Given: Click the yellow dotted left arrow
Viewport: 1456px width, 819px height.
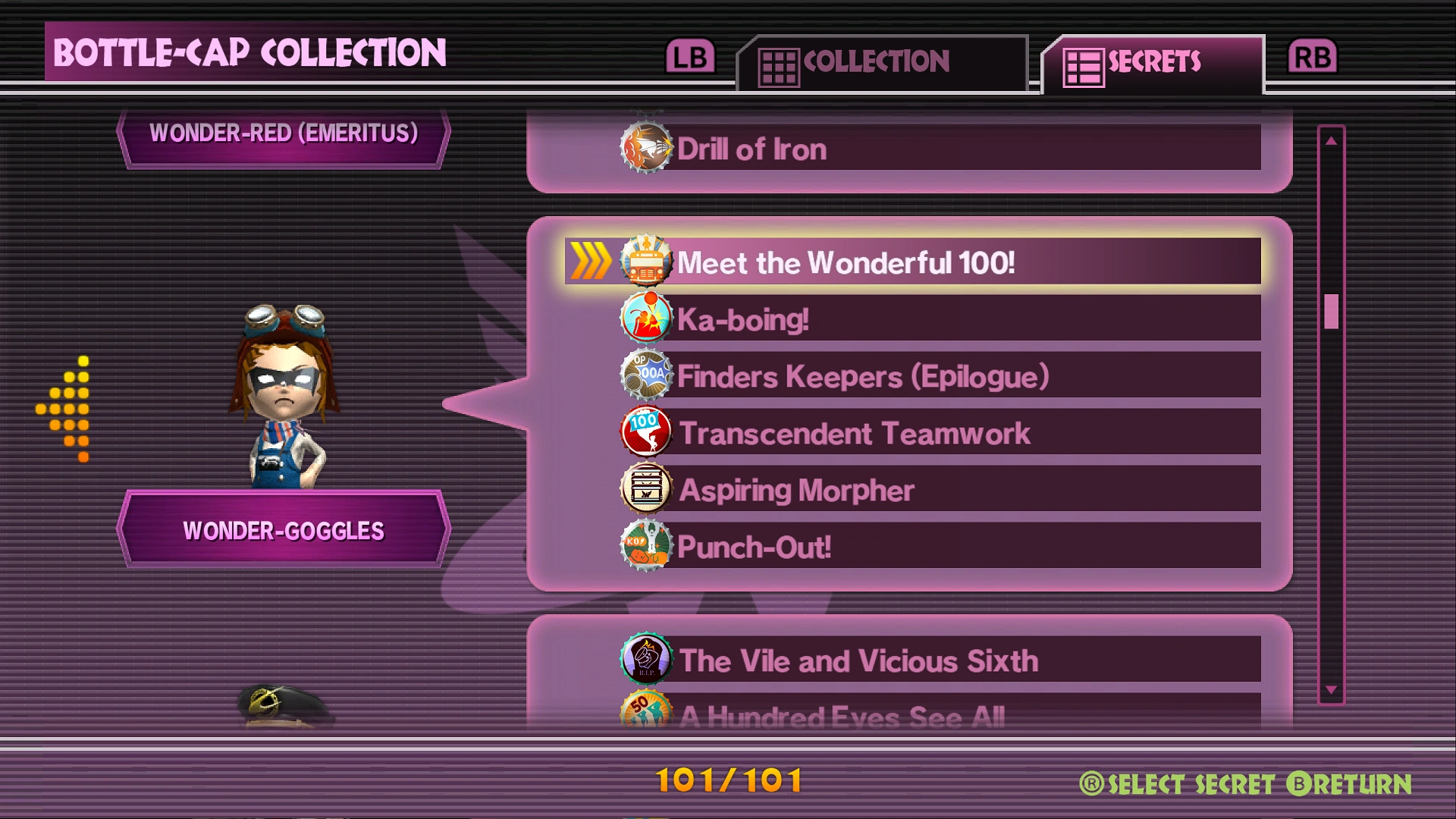Looking at the screenshot, I should [64, 409].
